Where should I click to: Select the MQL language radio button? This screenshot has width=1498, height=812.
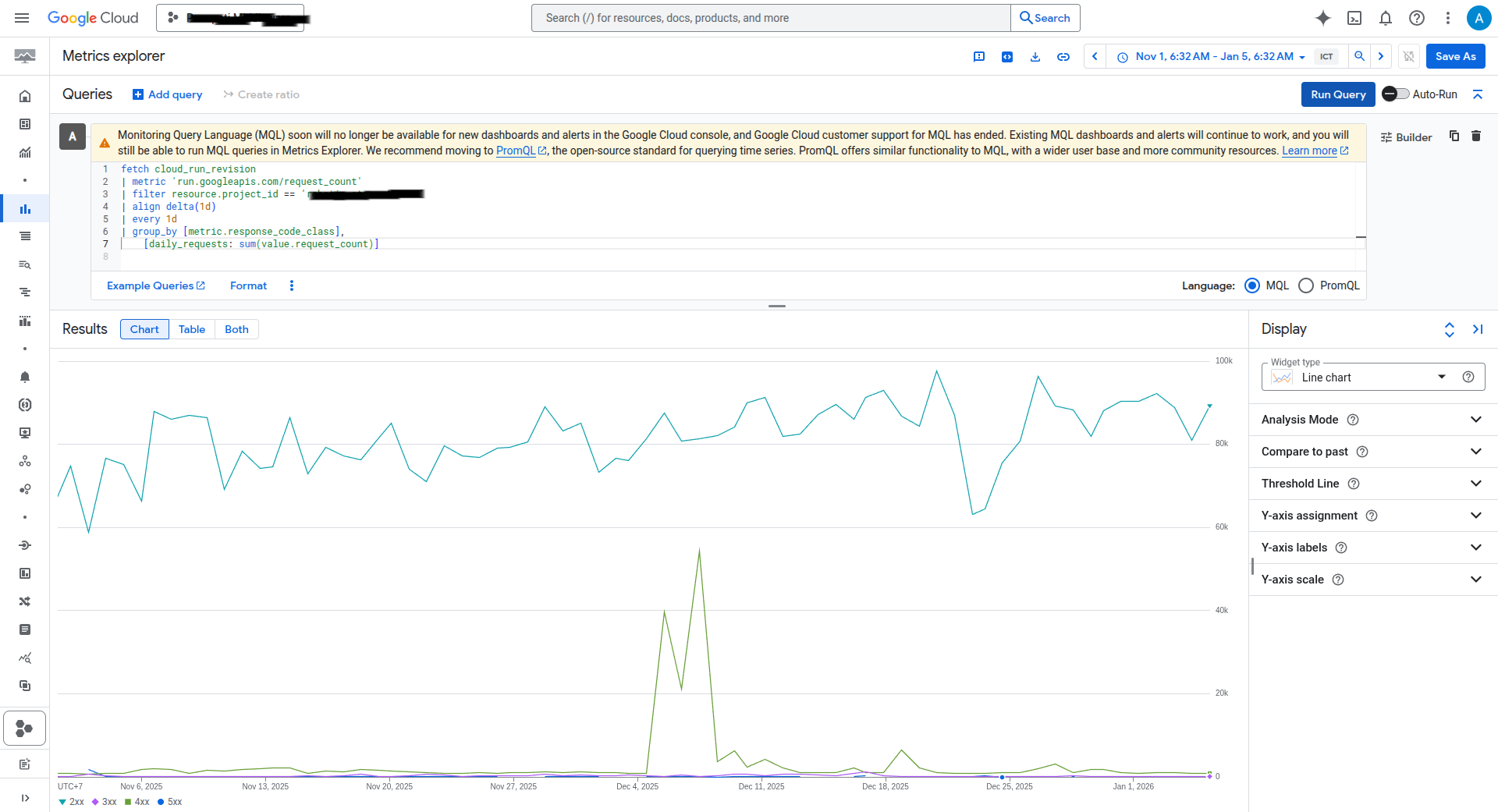click(1252, 285)
